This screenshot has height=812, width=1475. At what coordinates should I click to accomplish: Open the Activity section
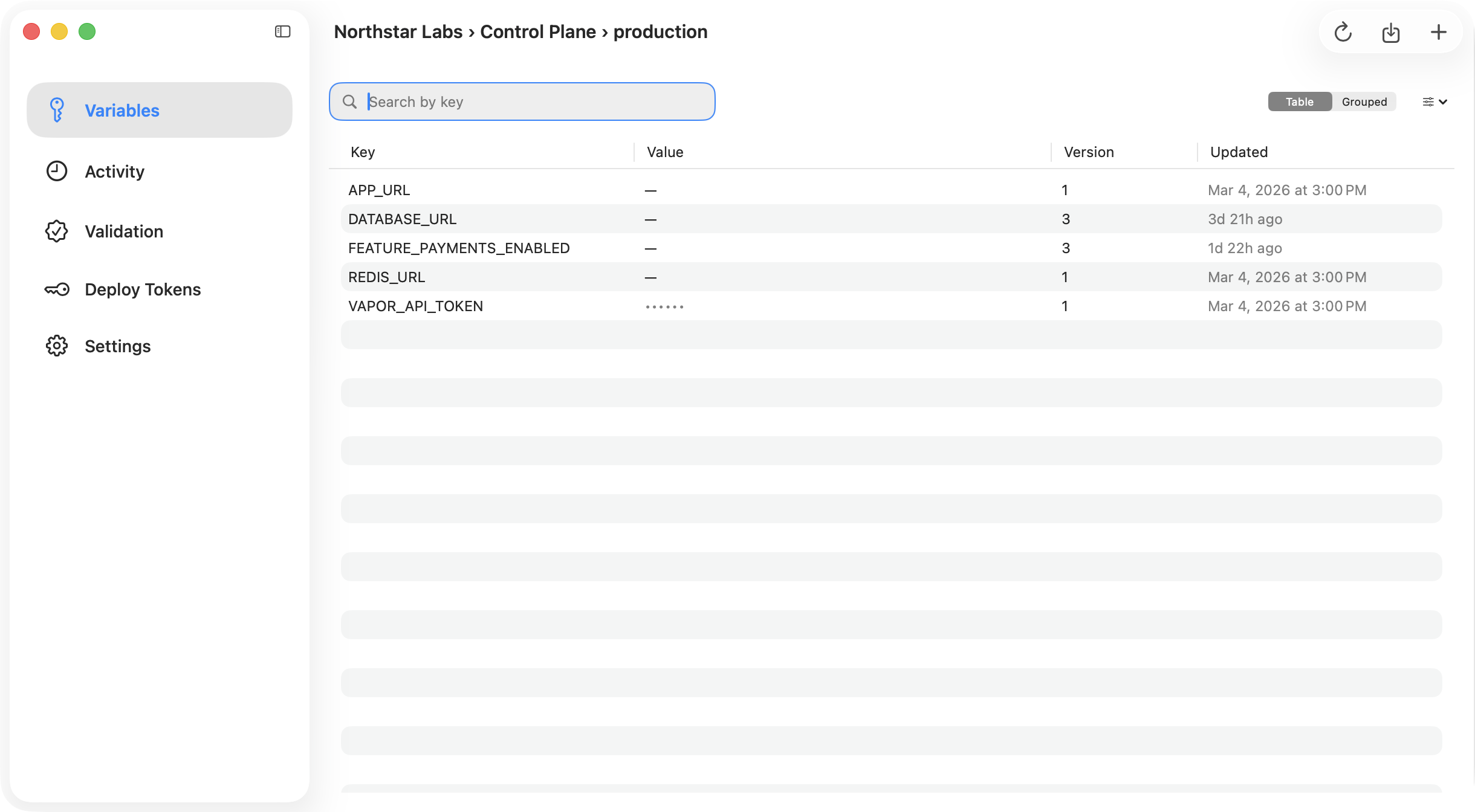[x=114, y=171]
